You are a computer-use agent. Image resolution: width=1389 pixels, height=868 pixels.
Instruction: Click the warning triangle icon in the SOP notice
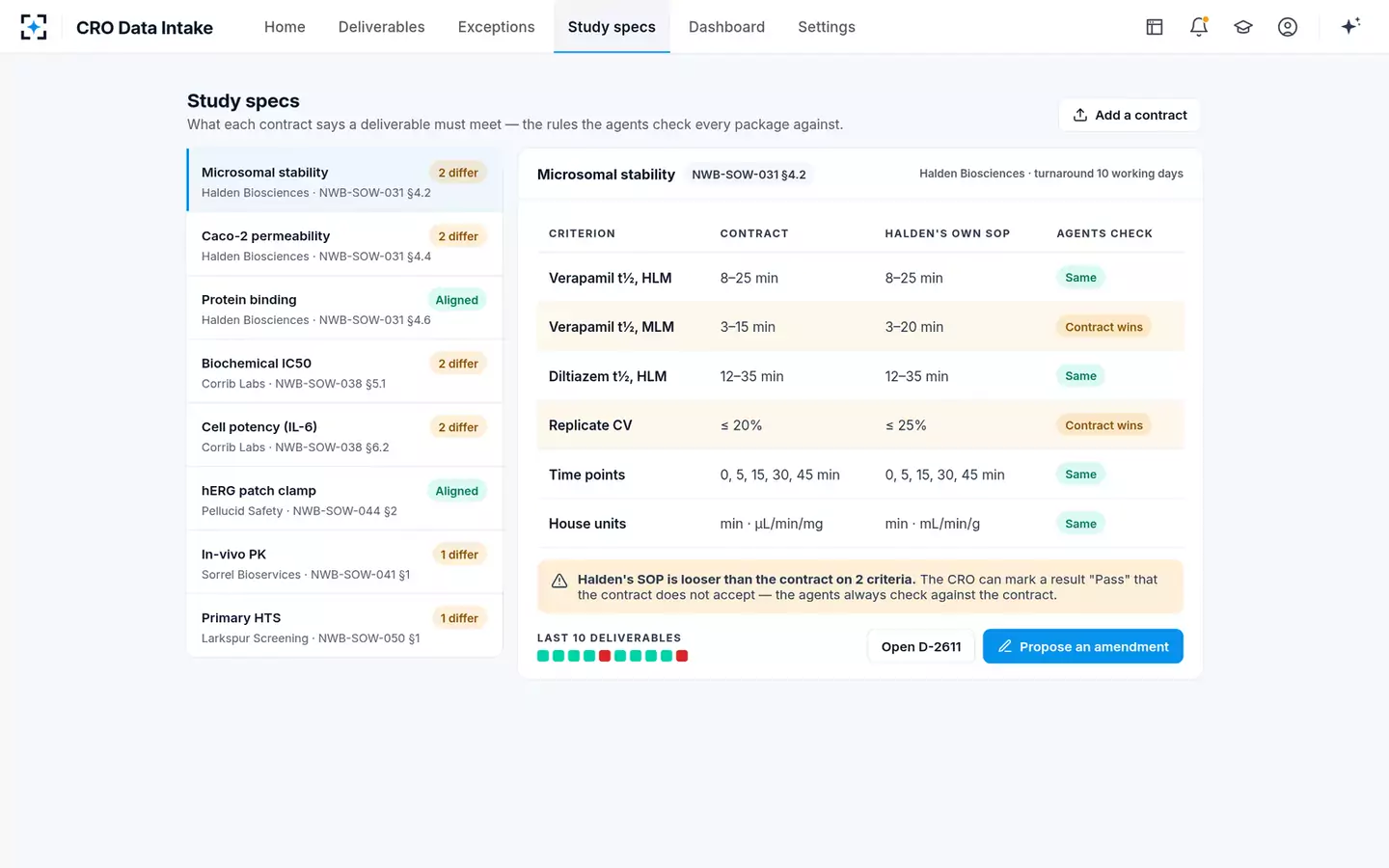pos(559,581)
